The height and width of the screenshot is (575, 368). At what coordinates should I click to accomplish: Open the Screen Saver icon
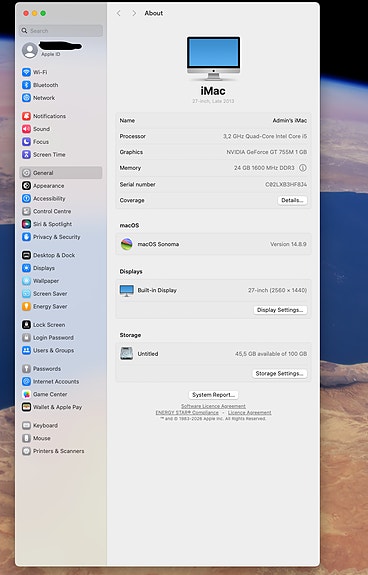pos(26,294)
